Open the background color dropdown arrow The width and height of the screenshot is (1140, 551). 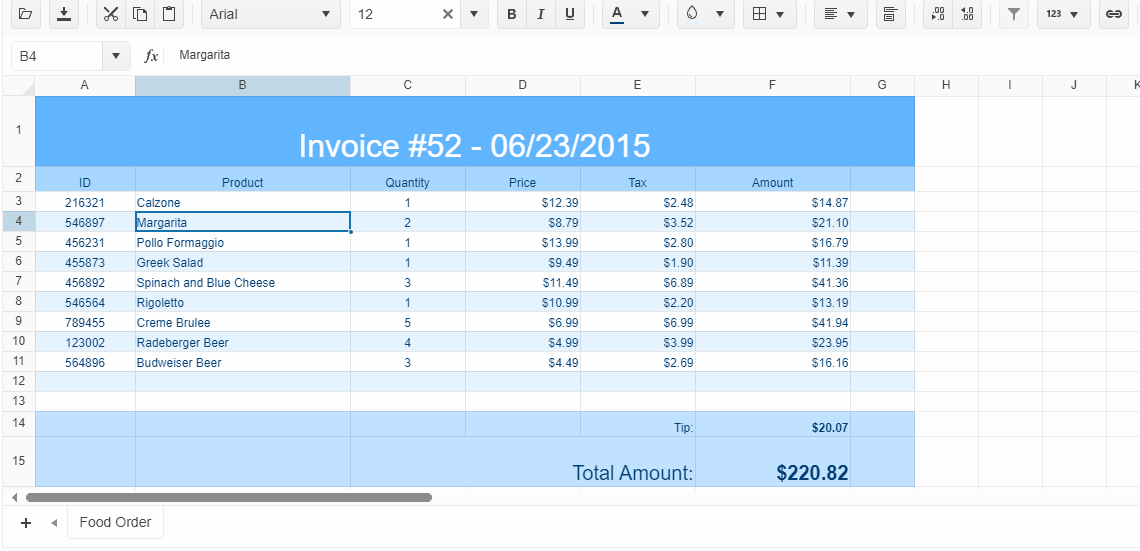point(720,14)
